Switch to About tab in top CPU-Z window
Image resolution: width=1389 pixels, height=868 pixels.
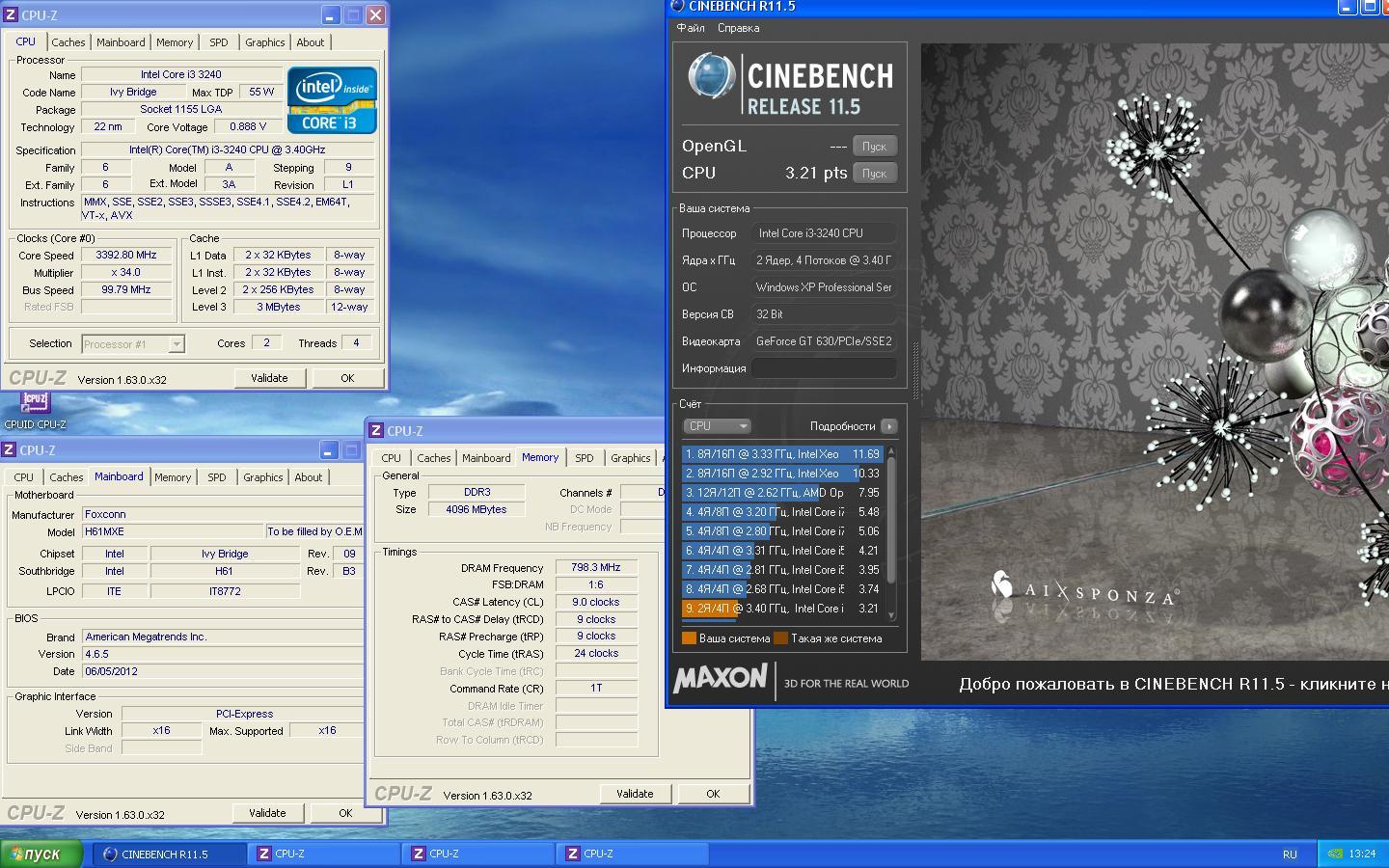click(x=311, y=42)
